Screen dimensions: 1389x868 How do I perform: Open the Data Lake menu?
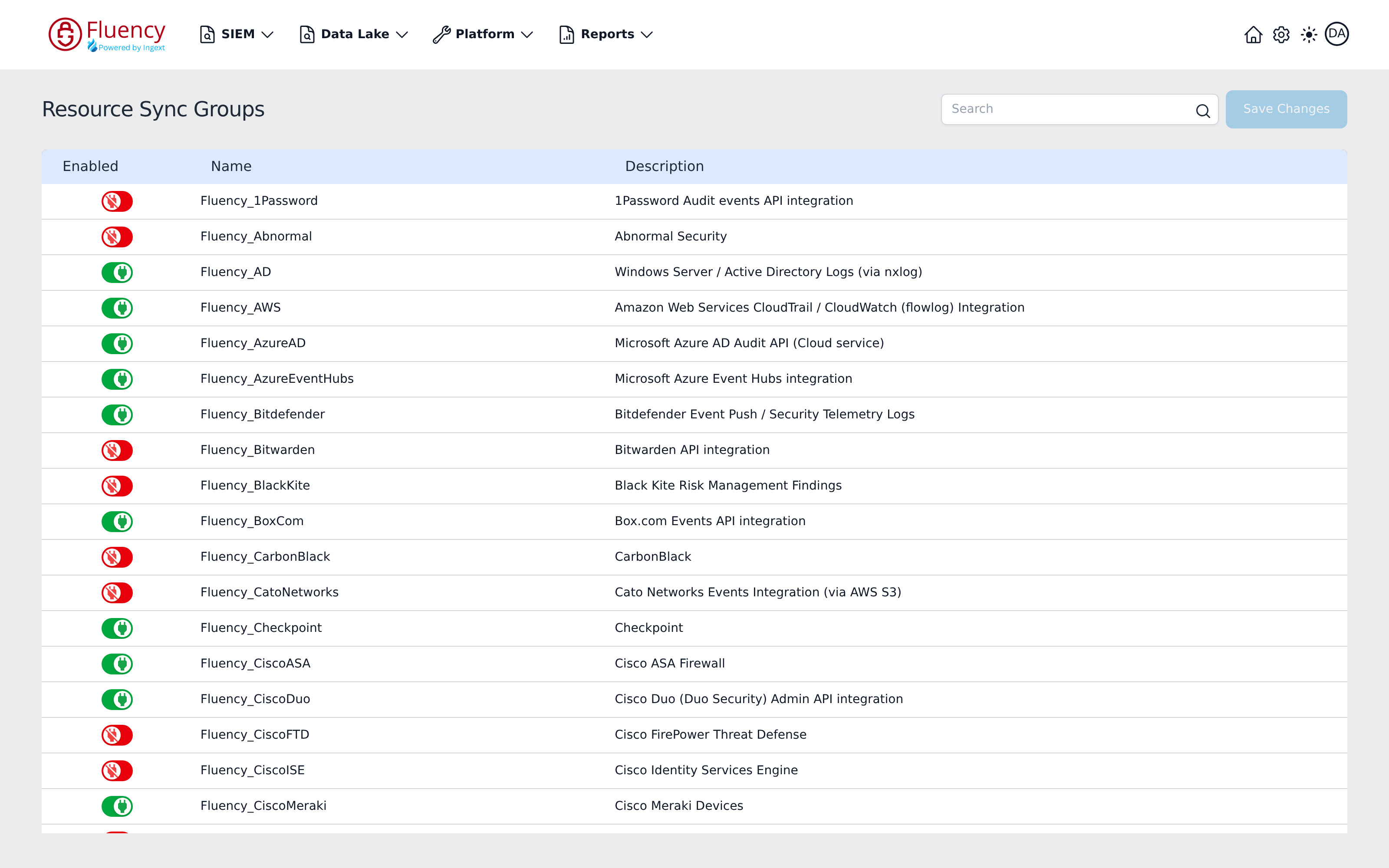click(x=354, y=34)
